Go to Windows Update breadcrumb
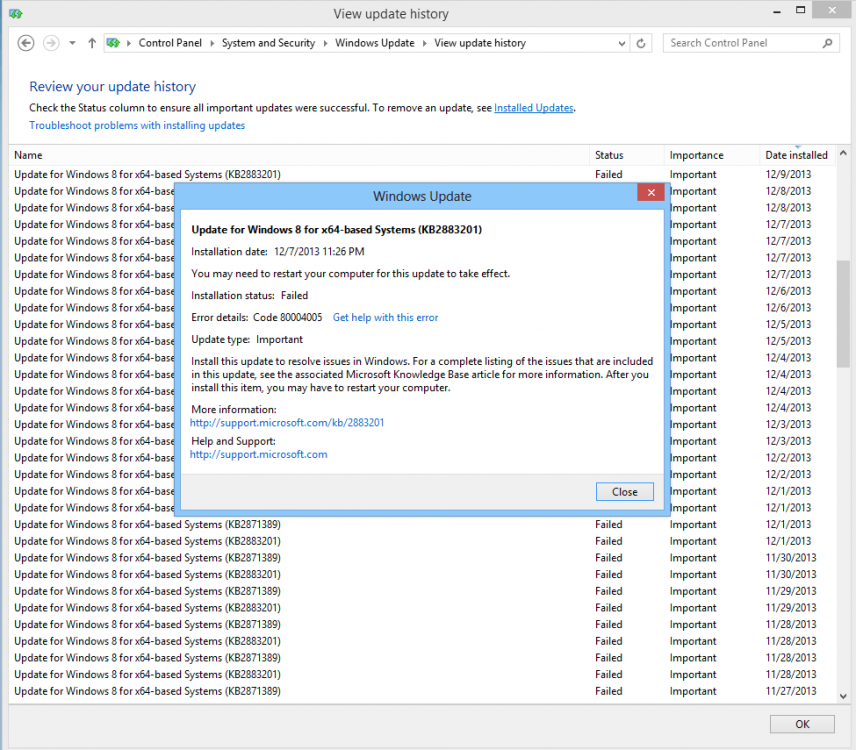Viewport: 856px width, 750px height. [x=374, y=43]
